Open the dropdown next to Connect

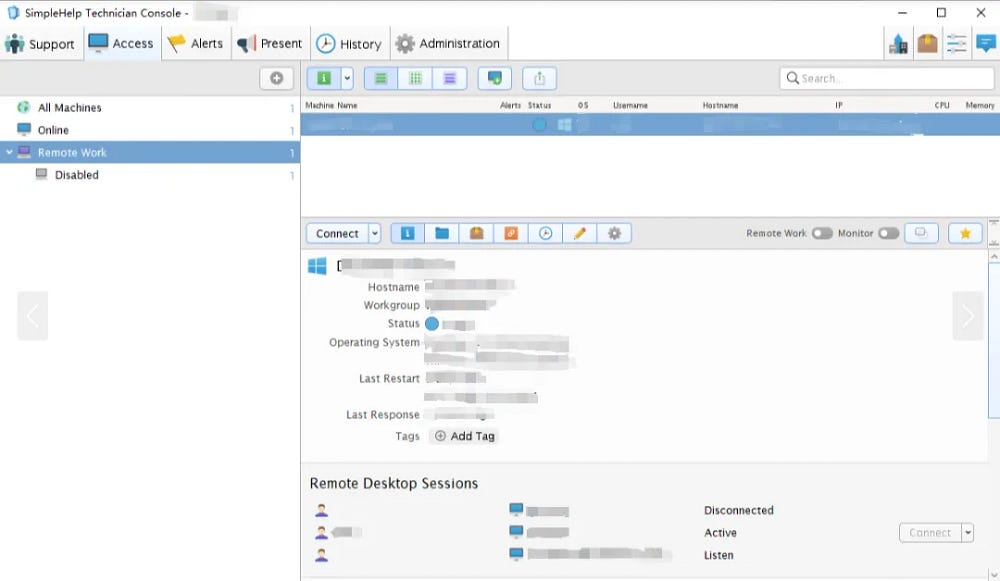point(375,233)
